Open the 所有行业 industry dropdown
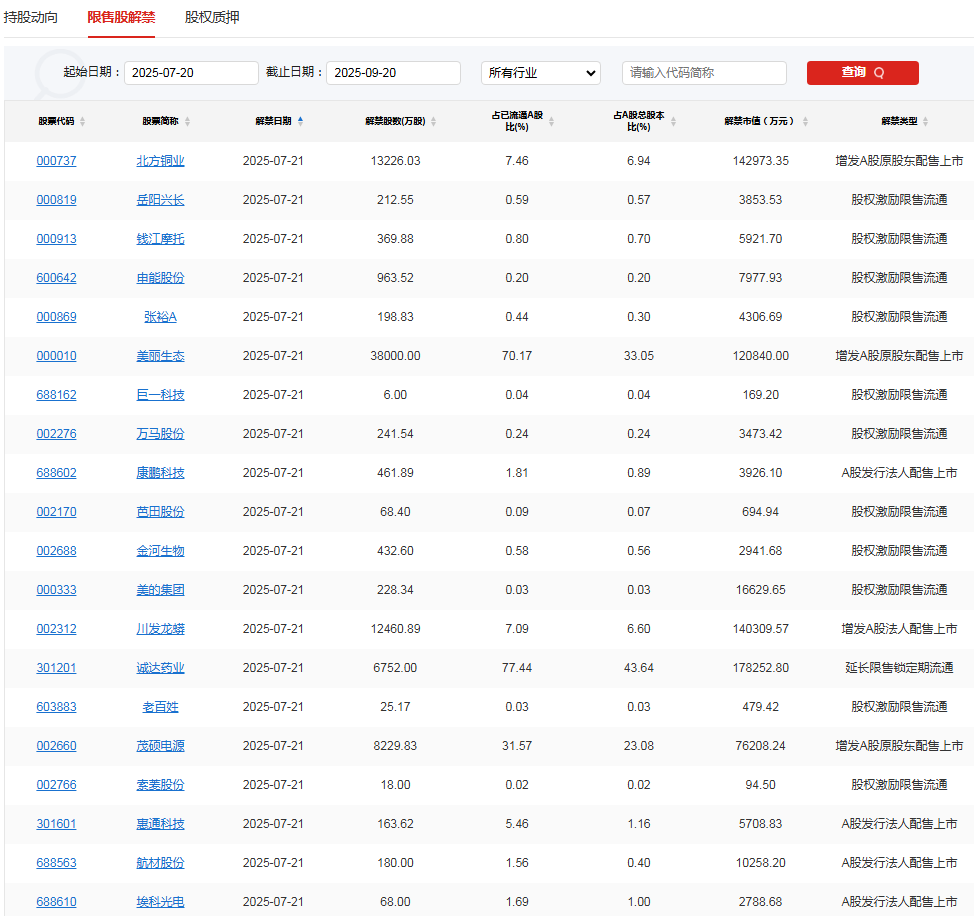Viewport: 974px width, 916px height. (x=540, y=73)
